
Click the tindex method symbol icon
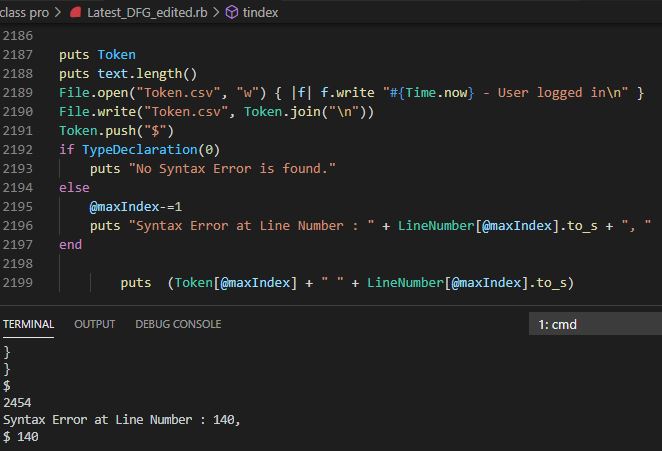232,12
